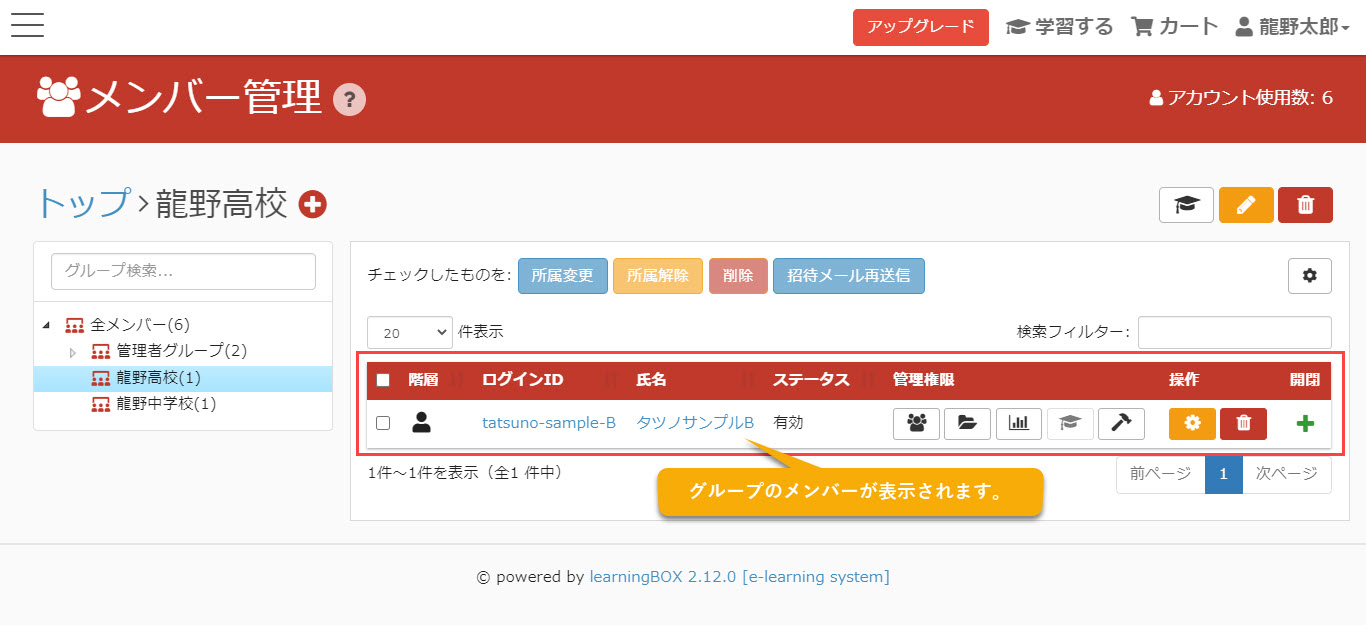This screenshot has width=1366, height=625.
Task: Click the グループ検索 search field
Action: point(183,271)
